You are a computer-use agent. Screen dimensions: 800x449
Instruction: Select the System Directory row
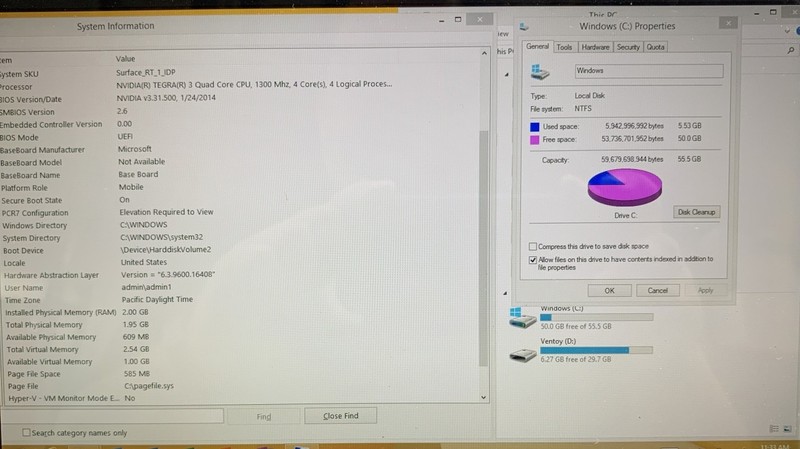(240, 238)
